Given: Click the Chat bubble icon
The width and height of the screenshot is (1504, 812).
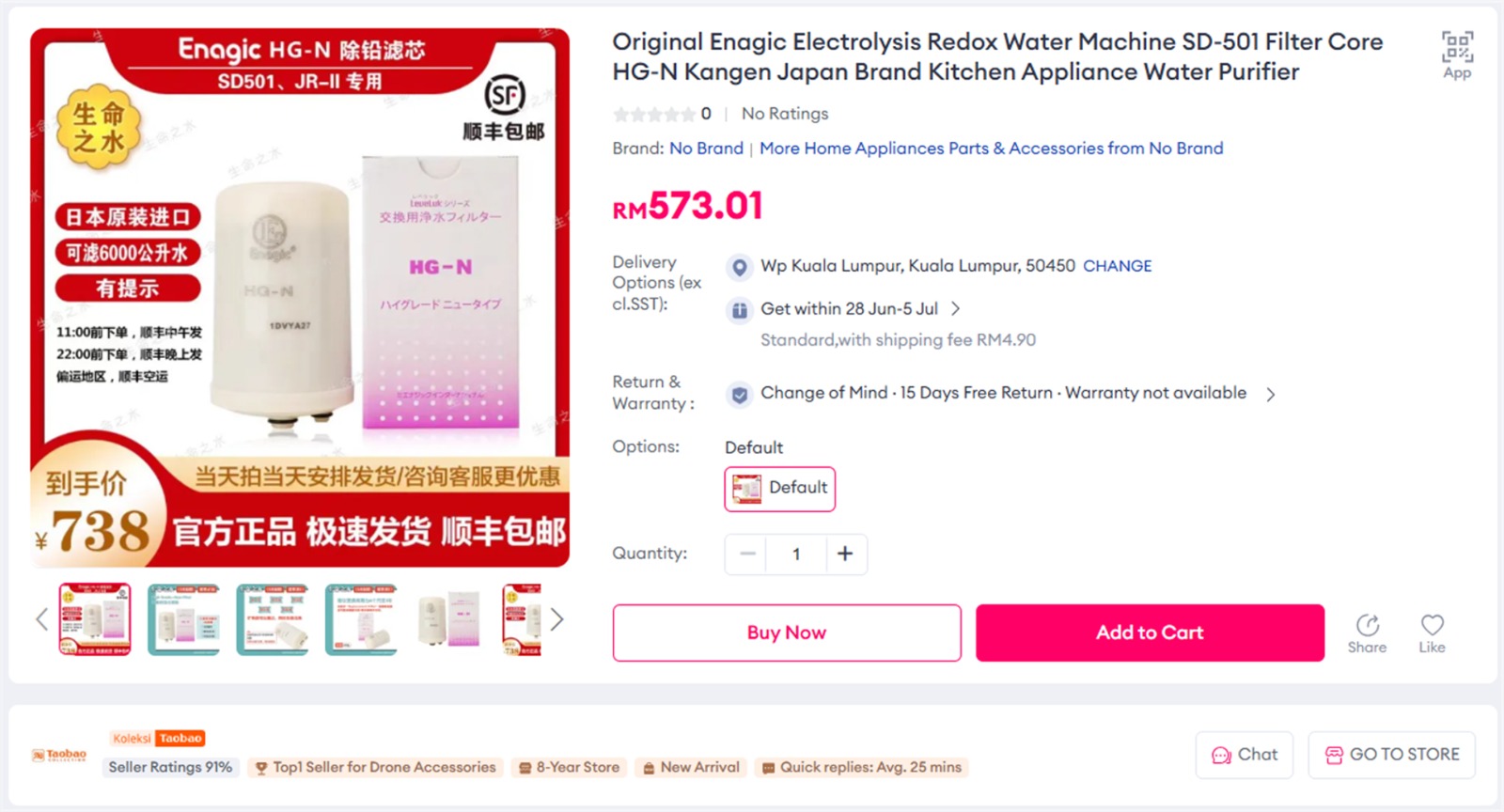Looking at the screenshot, I should pyautogui.click(x=1221, y=755).
